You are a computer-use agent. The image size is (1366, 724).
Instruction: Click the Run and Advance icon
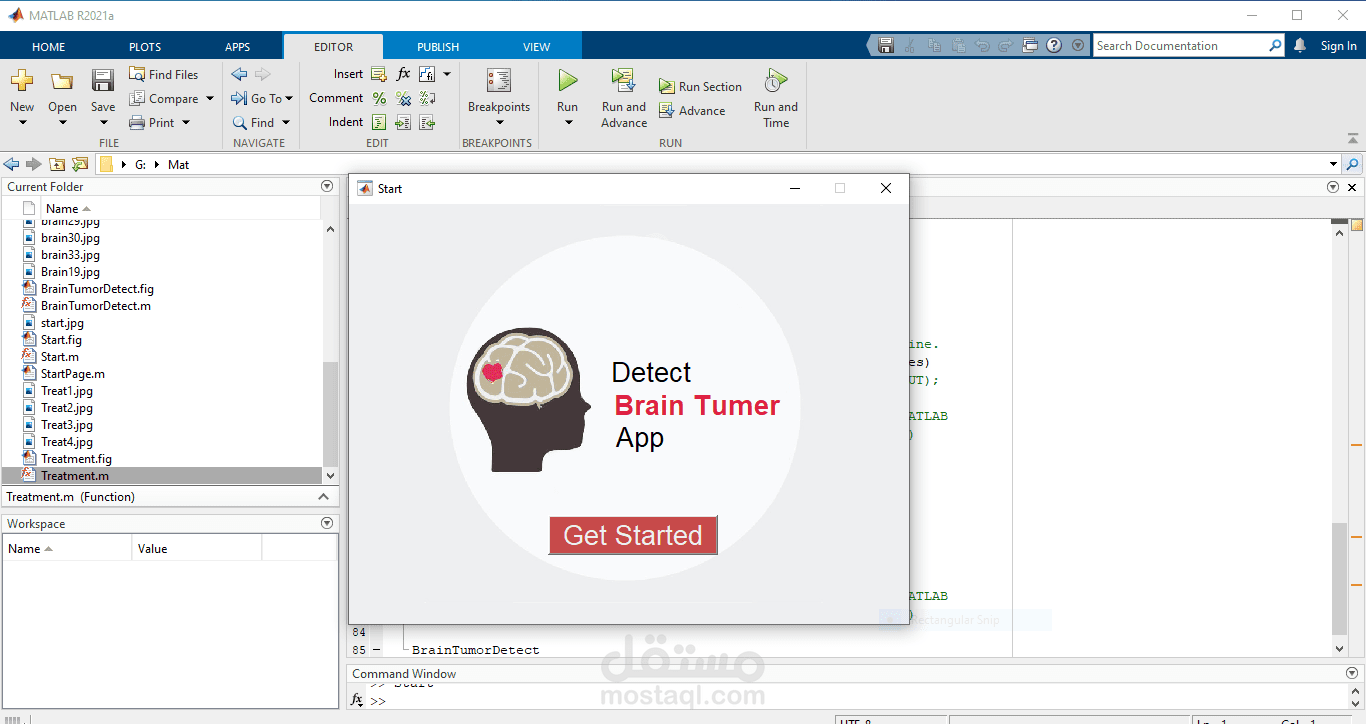(624, 81)
